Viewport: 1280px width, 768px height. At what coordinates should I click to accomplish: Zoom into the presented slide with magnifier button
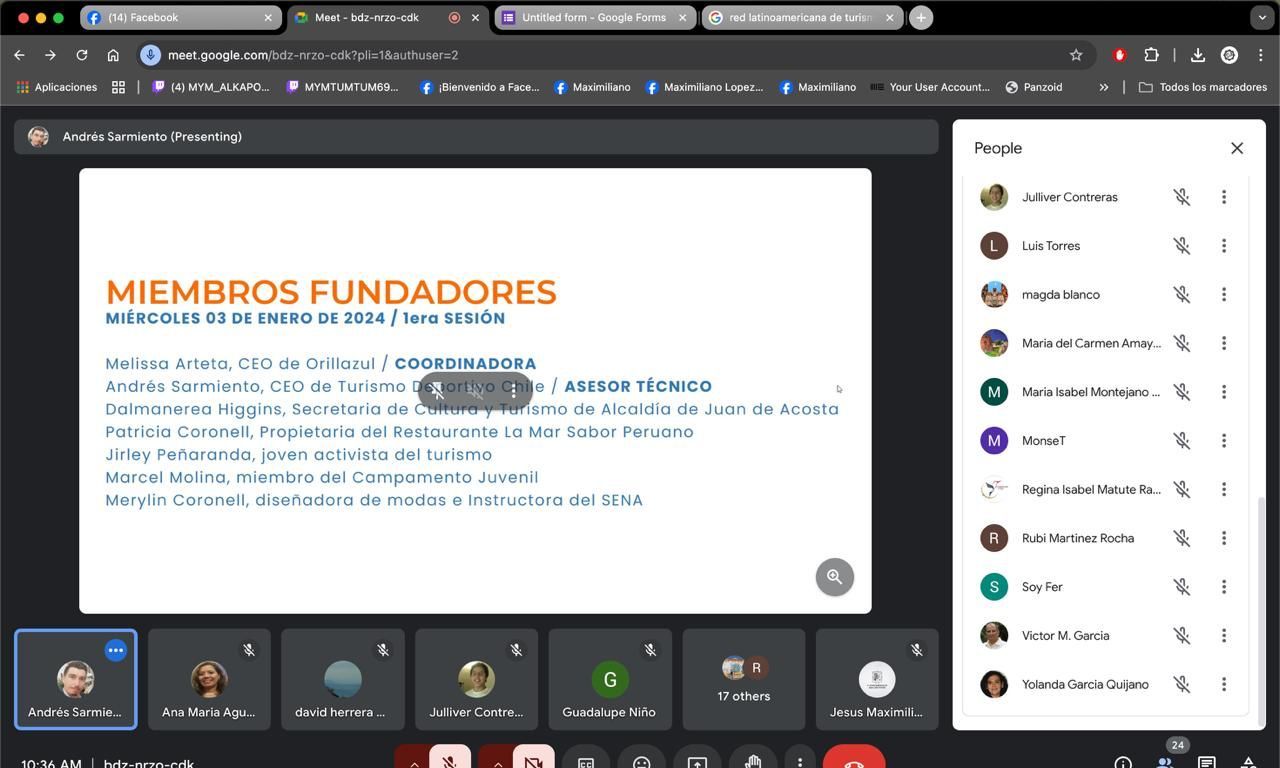coord(834,577)
